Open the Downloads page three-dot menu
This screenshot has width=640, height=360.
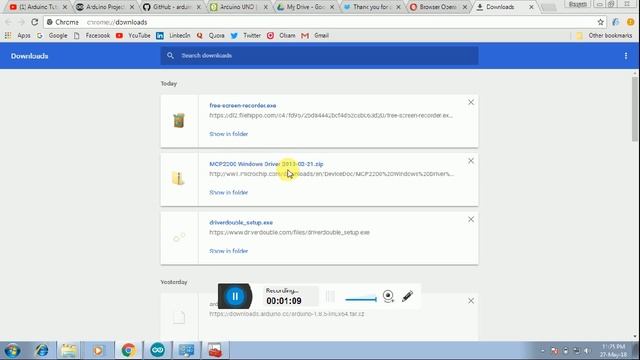pyautogui.click(x=626, y=56)
